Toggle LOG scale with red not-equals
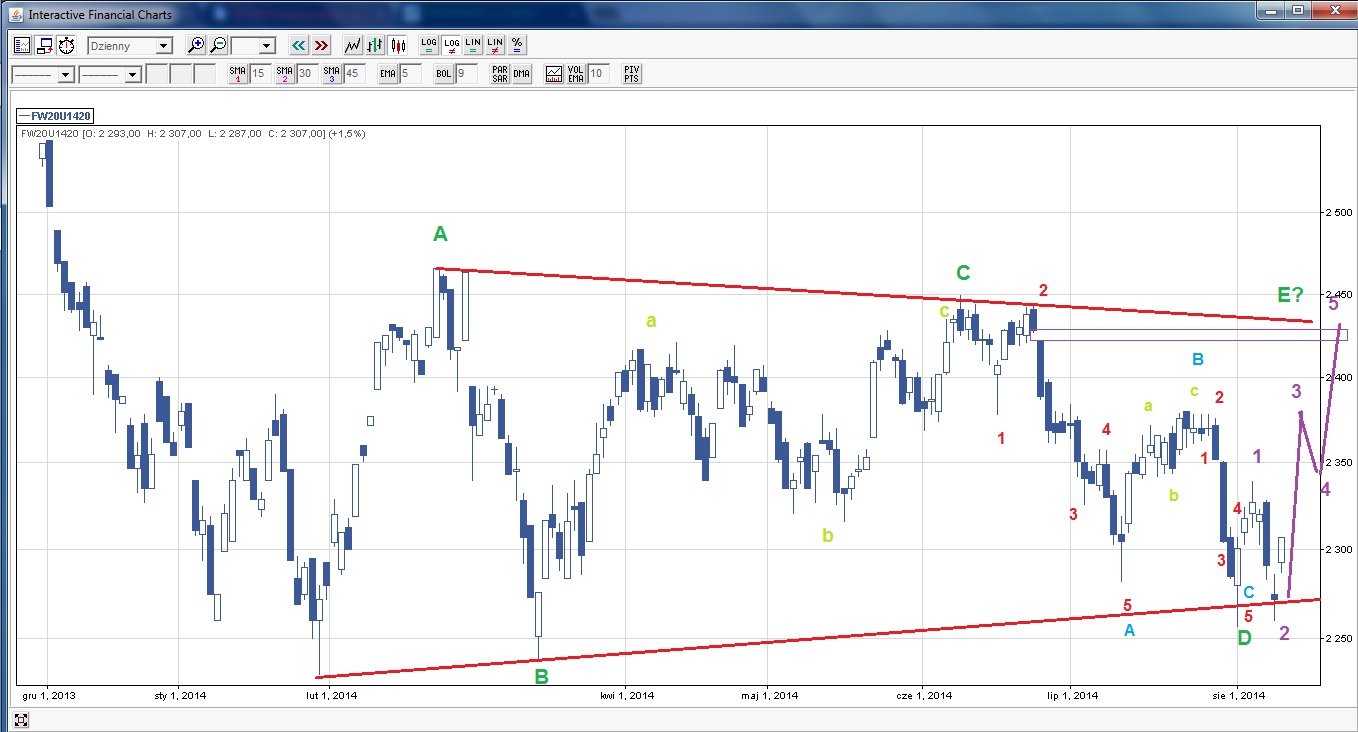 click(x=451, y=45)
